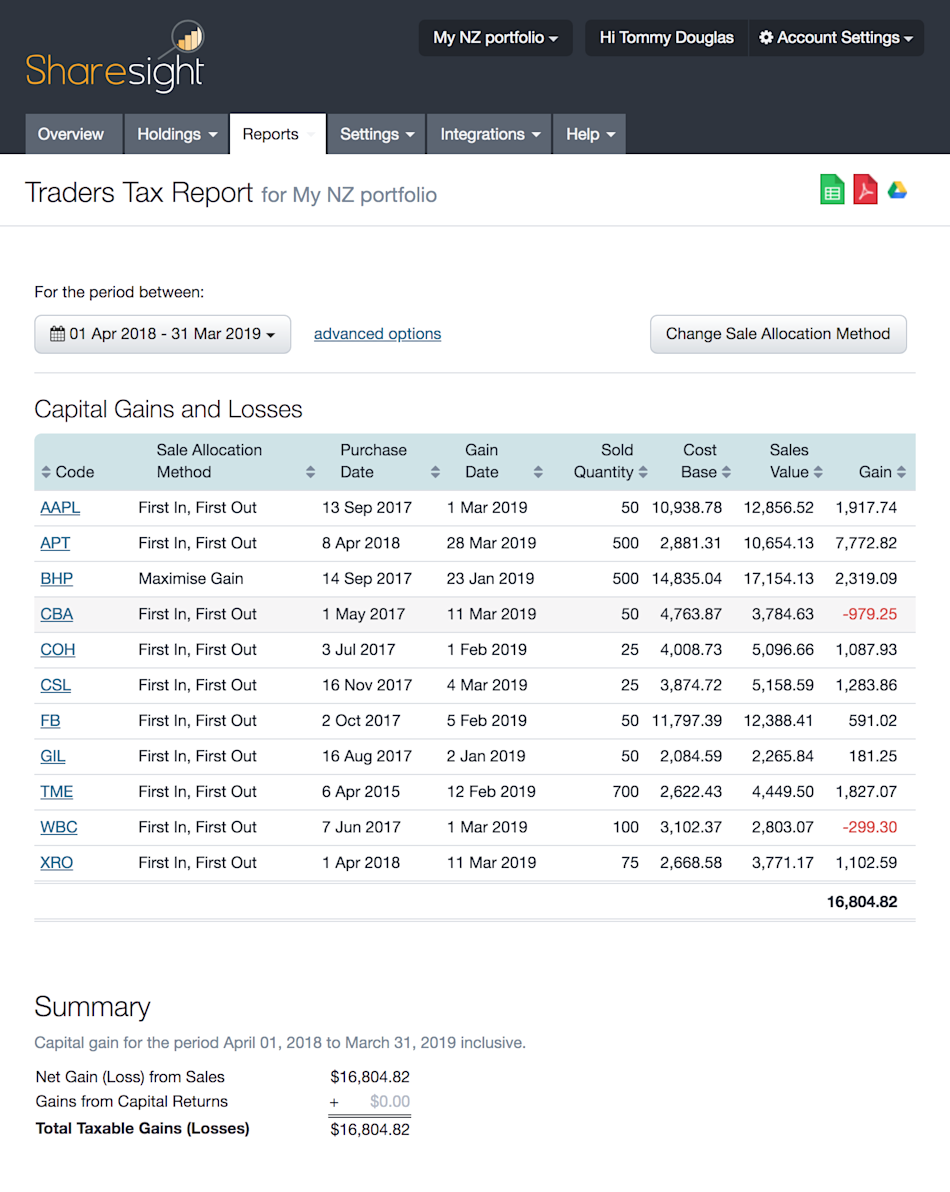Open the AAPL holding link
Screen dimensions: 950x1192
pos(60,507)
